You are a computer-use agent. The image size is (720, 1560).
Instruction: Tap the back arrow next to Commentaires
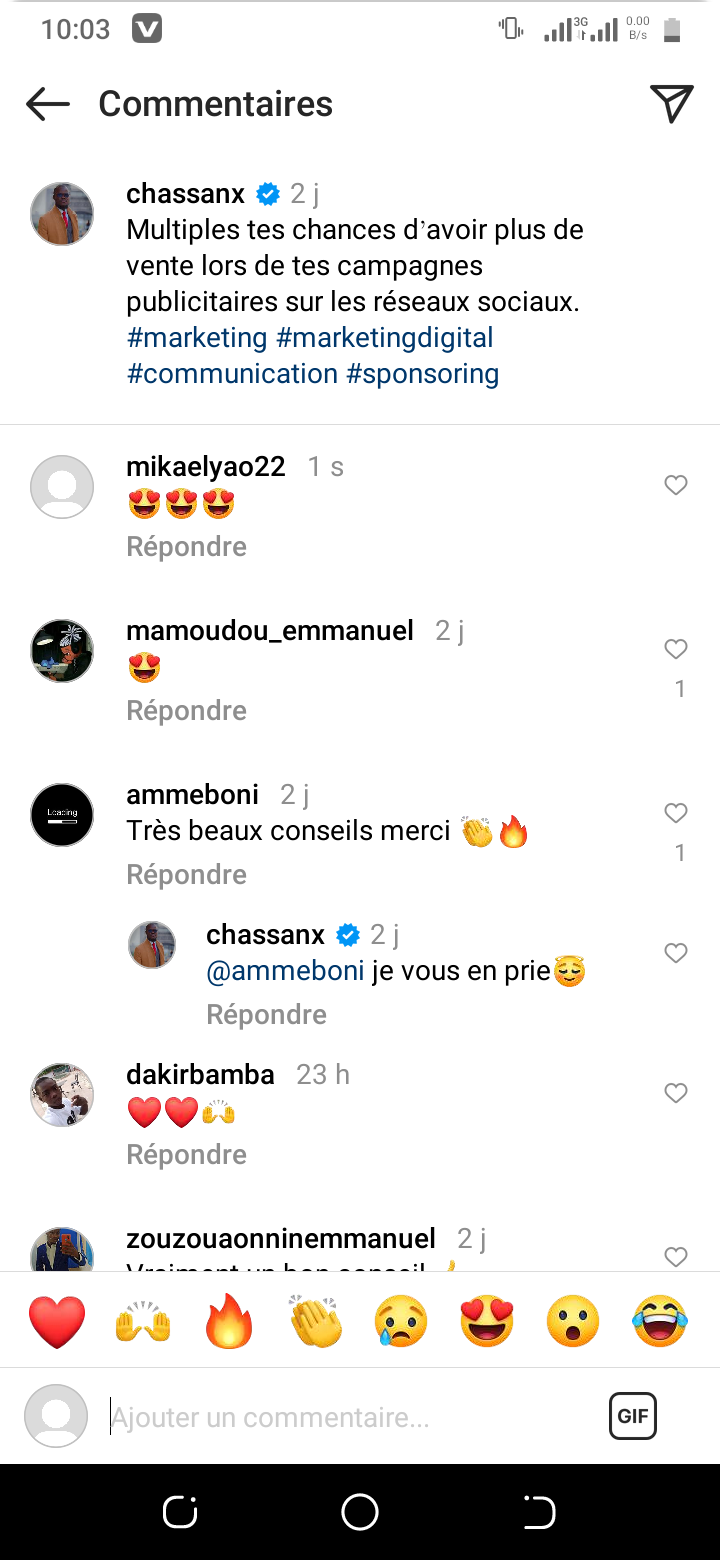(47, 104)
